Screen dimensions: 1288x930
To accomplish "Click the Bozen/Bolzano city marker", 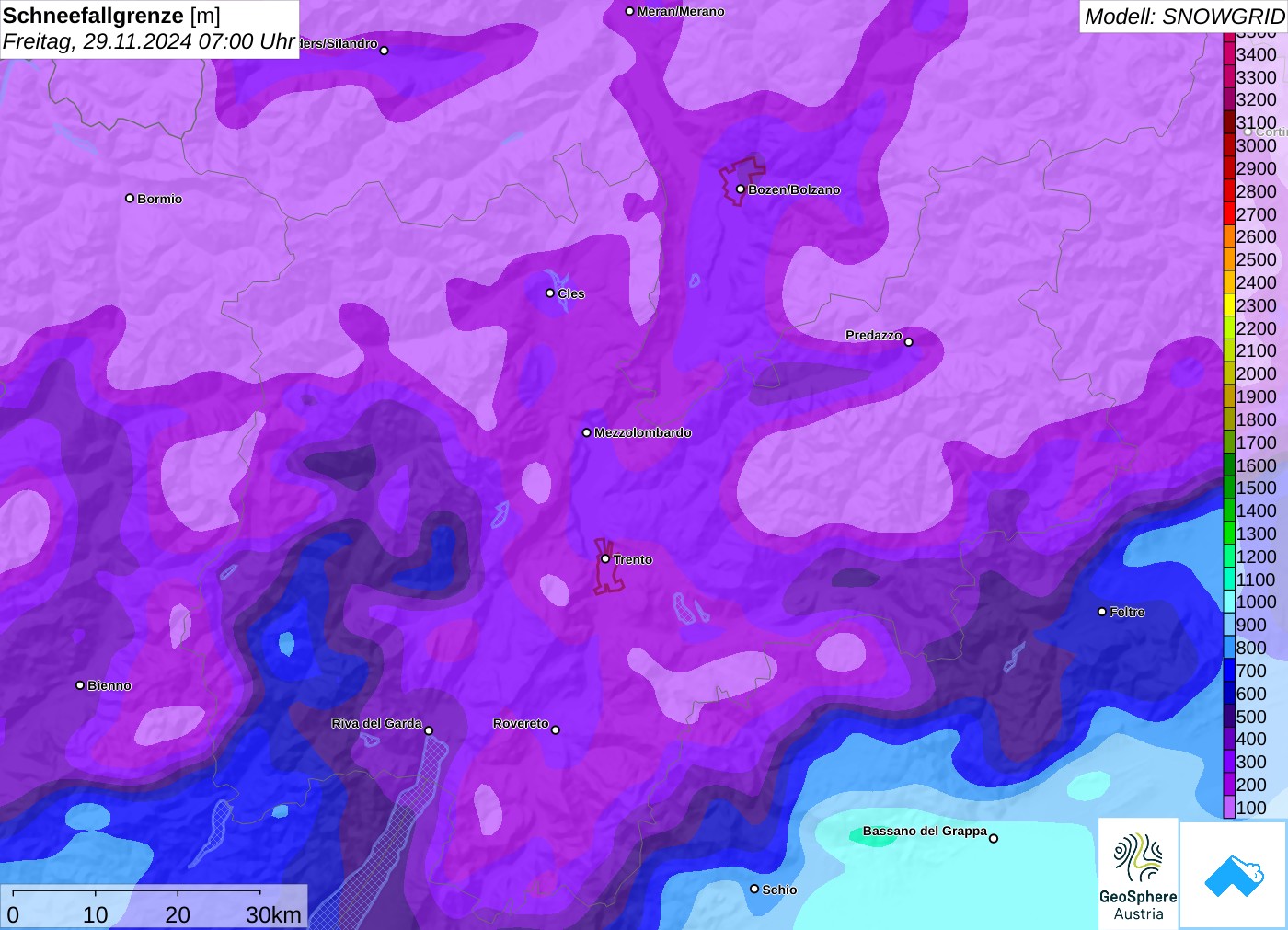I will point(741,189).
